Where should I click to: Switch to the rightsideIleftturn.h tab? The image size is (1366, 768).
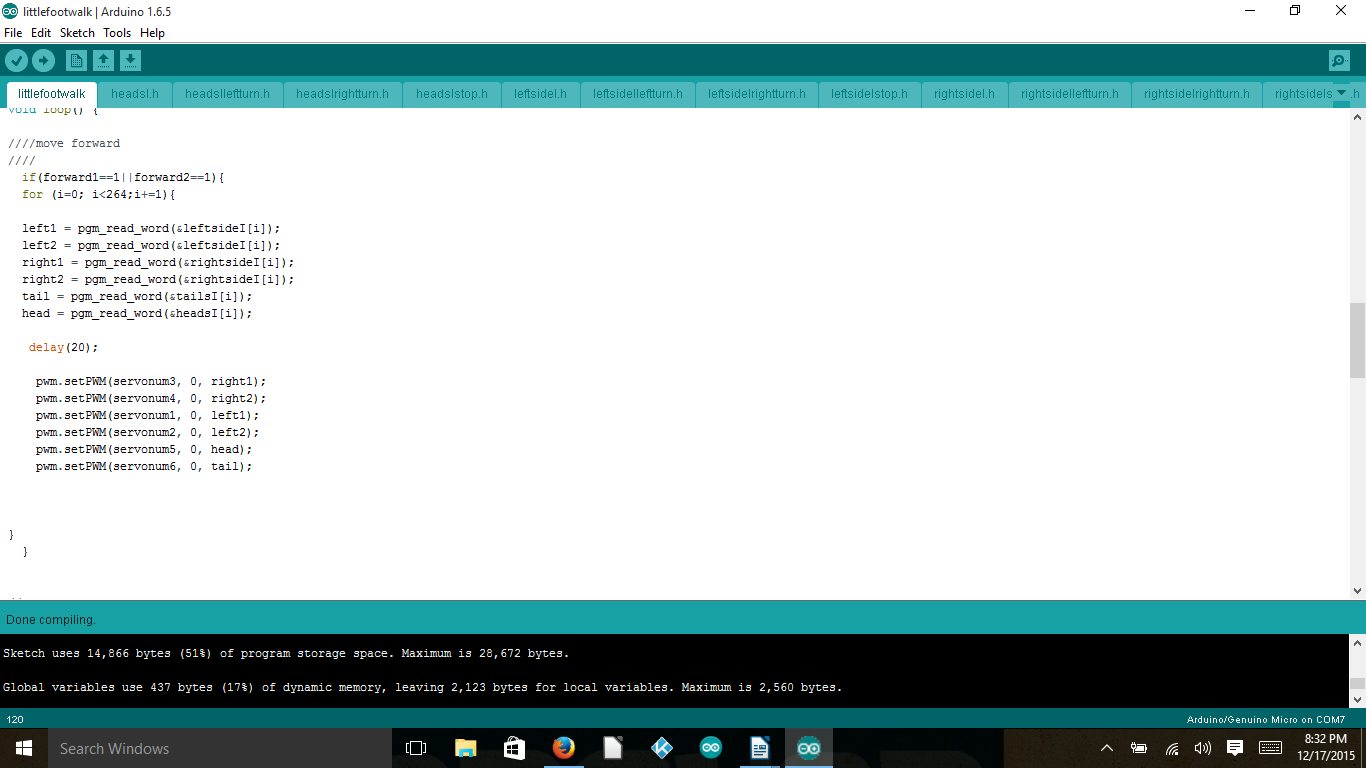click(1070, 94)
